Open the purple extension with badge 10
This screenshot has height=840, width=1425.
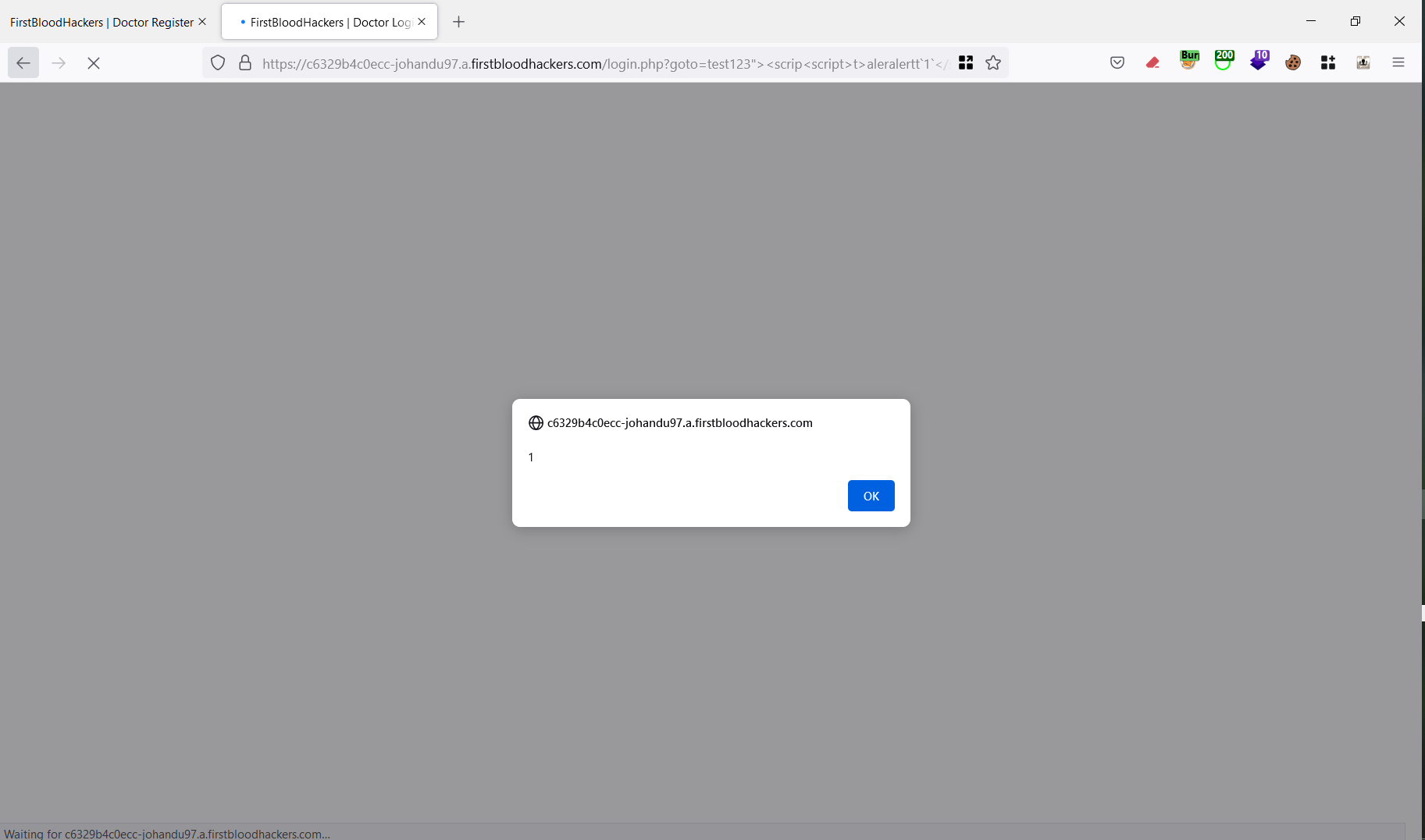[x=1259, y=61]
